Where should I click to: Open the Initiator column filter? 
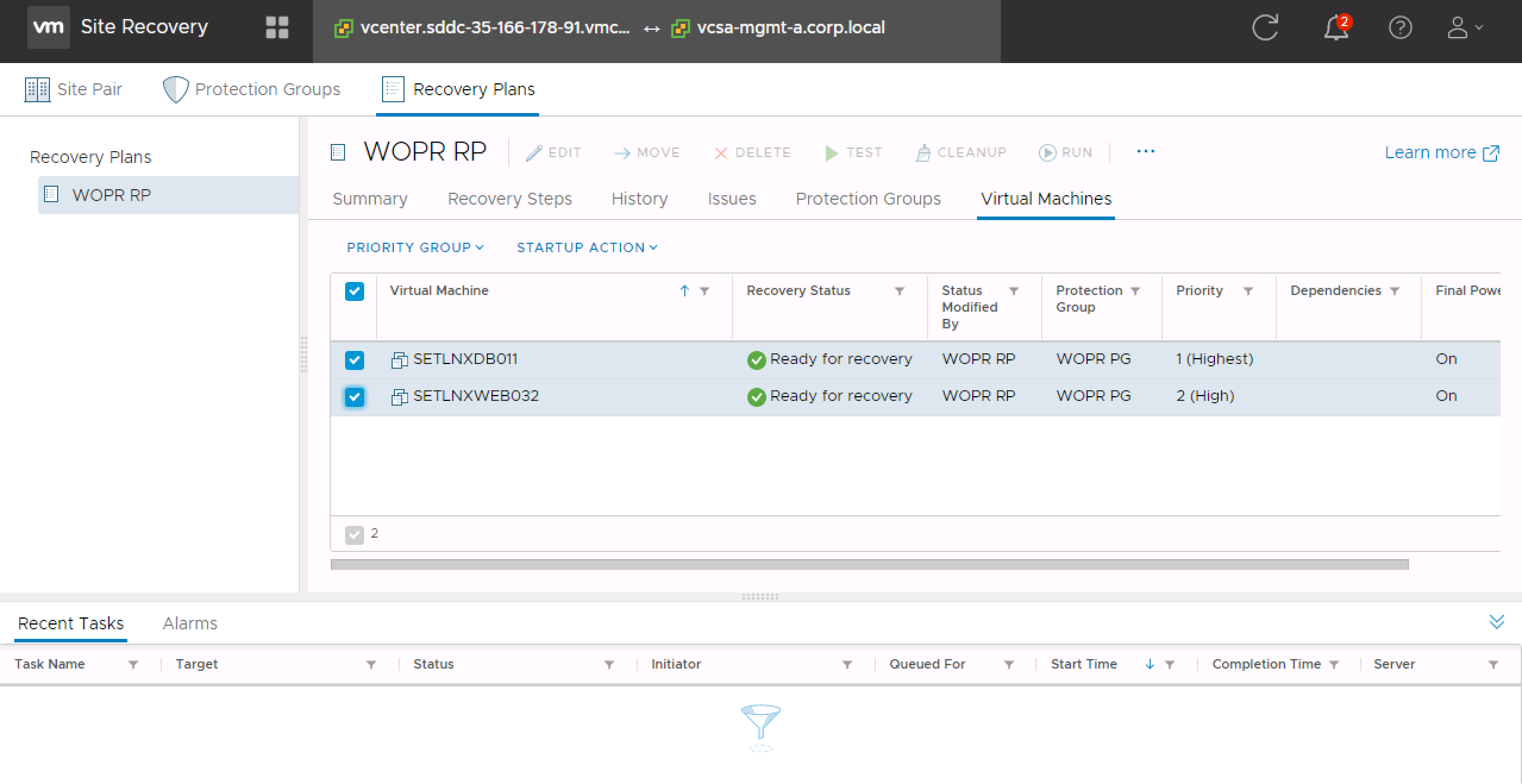(847, 664)
